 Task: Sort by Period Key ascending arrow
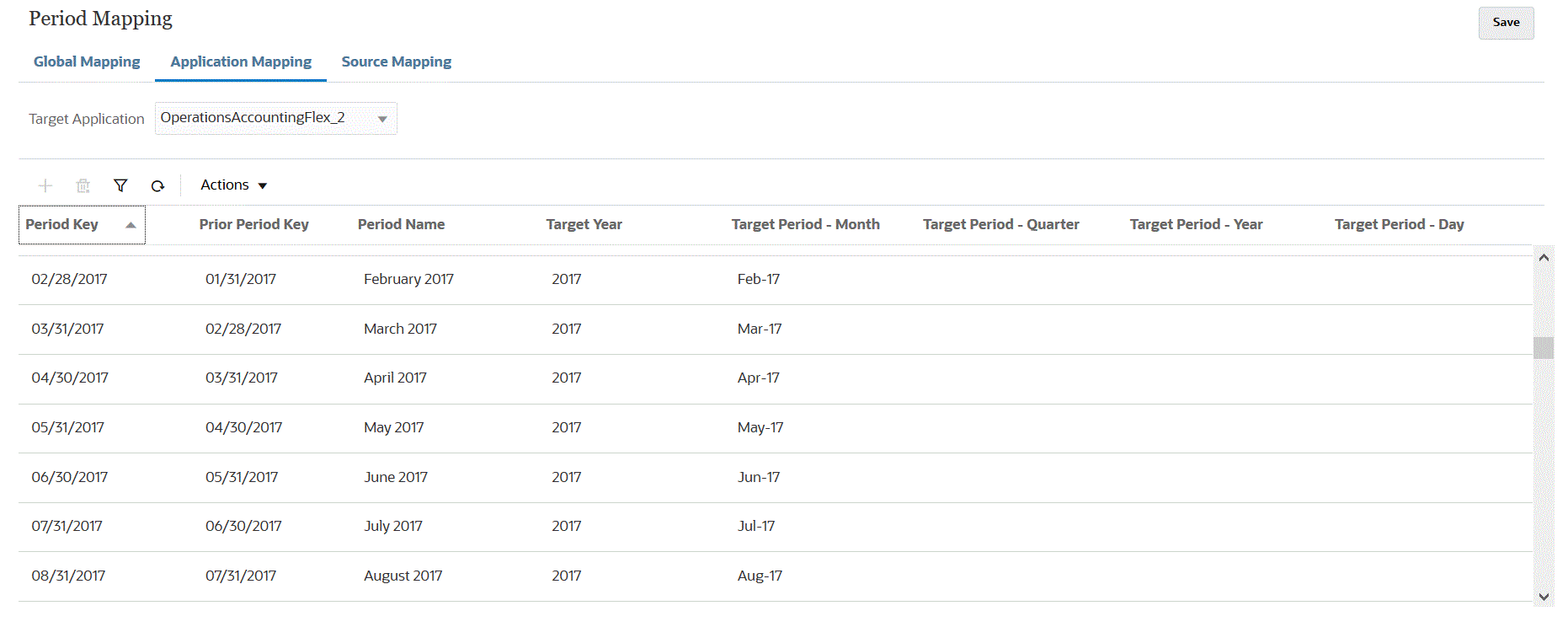coord(131,225)
